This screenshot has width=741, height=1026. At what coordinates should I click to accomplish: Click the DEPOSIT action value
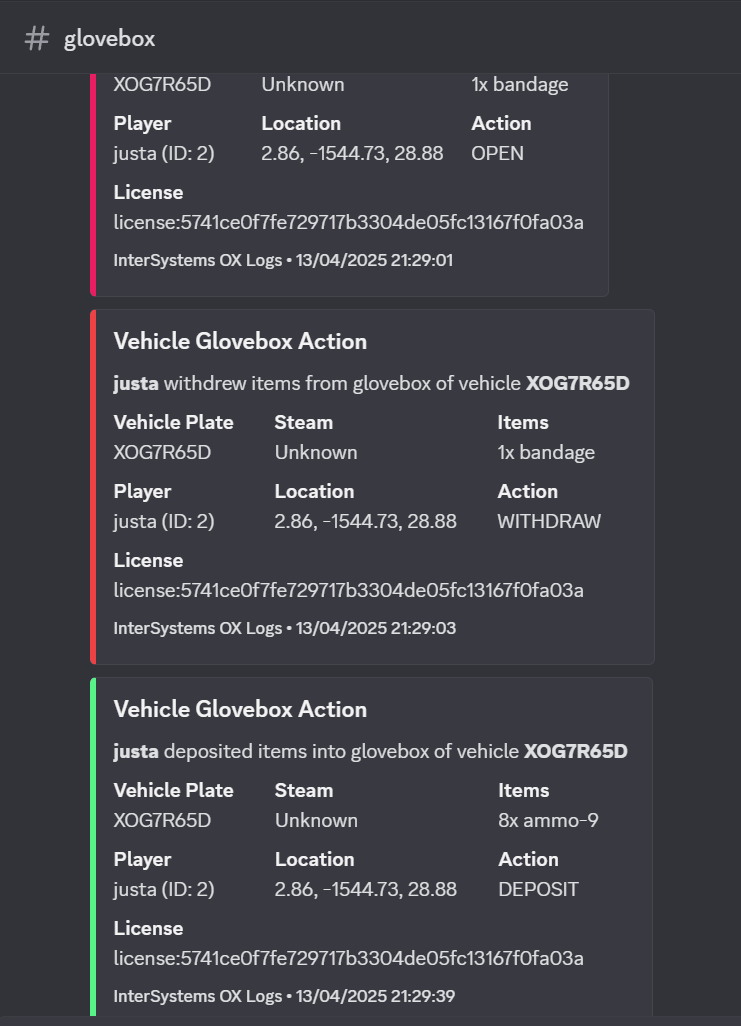(x=539, y=889)
